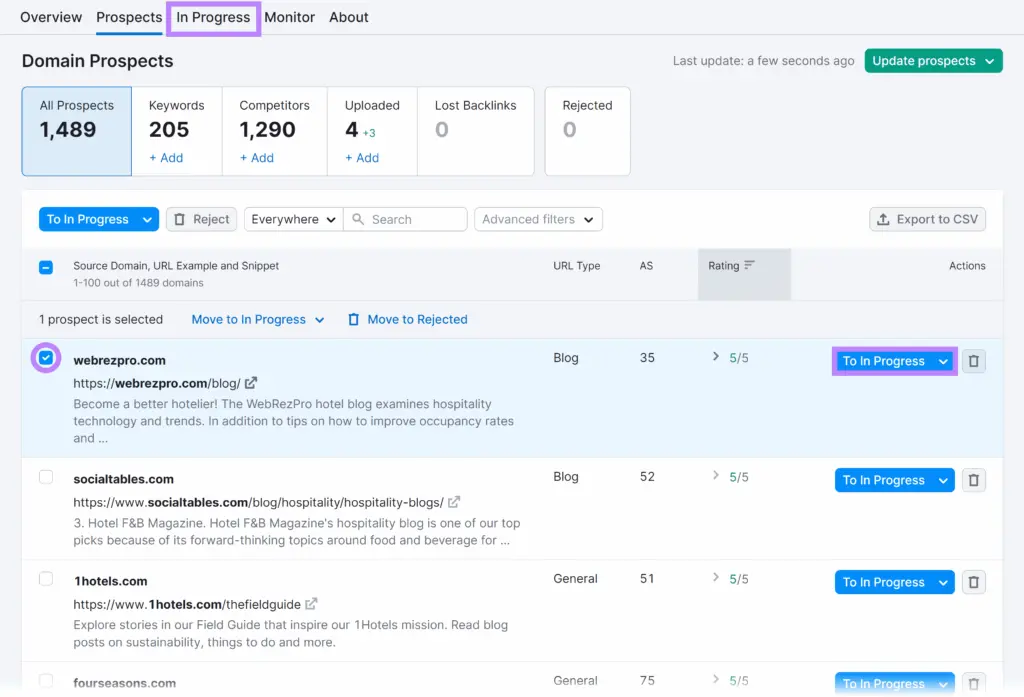Expand the webrezpro.com rating details chevron
Viewport: 1024px width, 697px height.
click(x=715, y=356)
